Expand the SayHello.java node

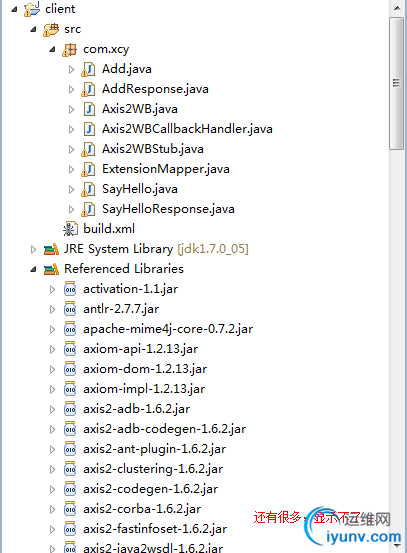pyautogui.click(x=71, y=190)
